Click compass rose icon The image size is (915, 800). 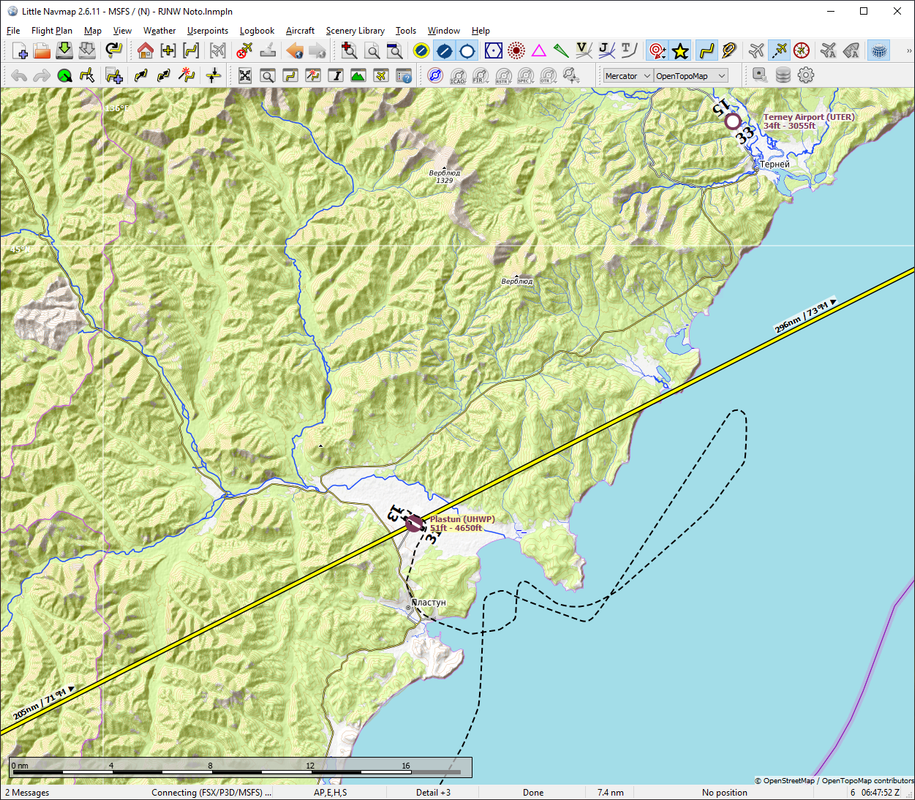[802, 51]
